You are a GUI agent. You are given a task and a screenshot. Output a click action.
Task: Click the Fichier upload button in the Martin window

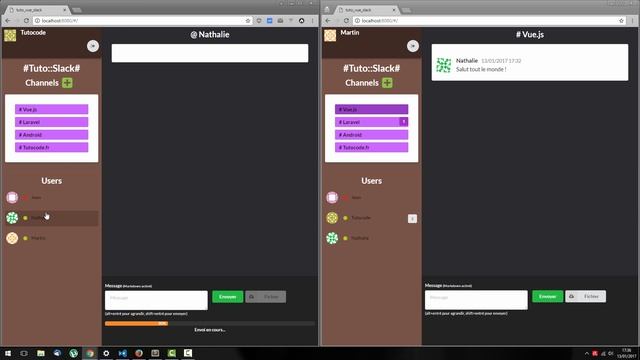(586, 296)
